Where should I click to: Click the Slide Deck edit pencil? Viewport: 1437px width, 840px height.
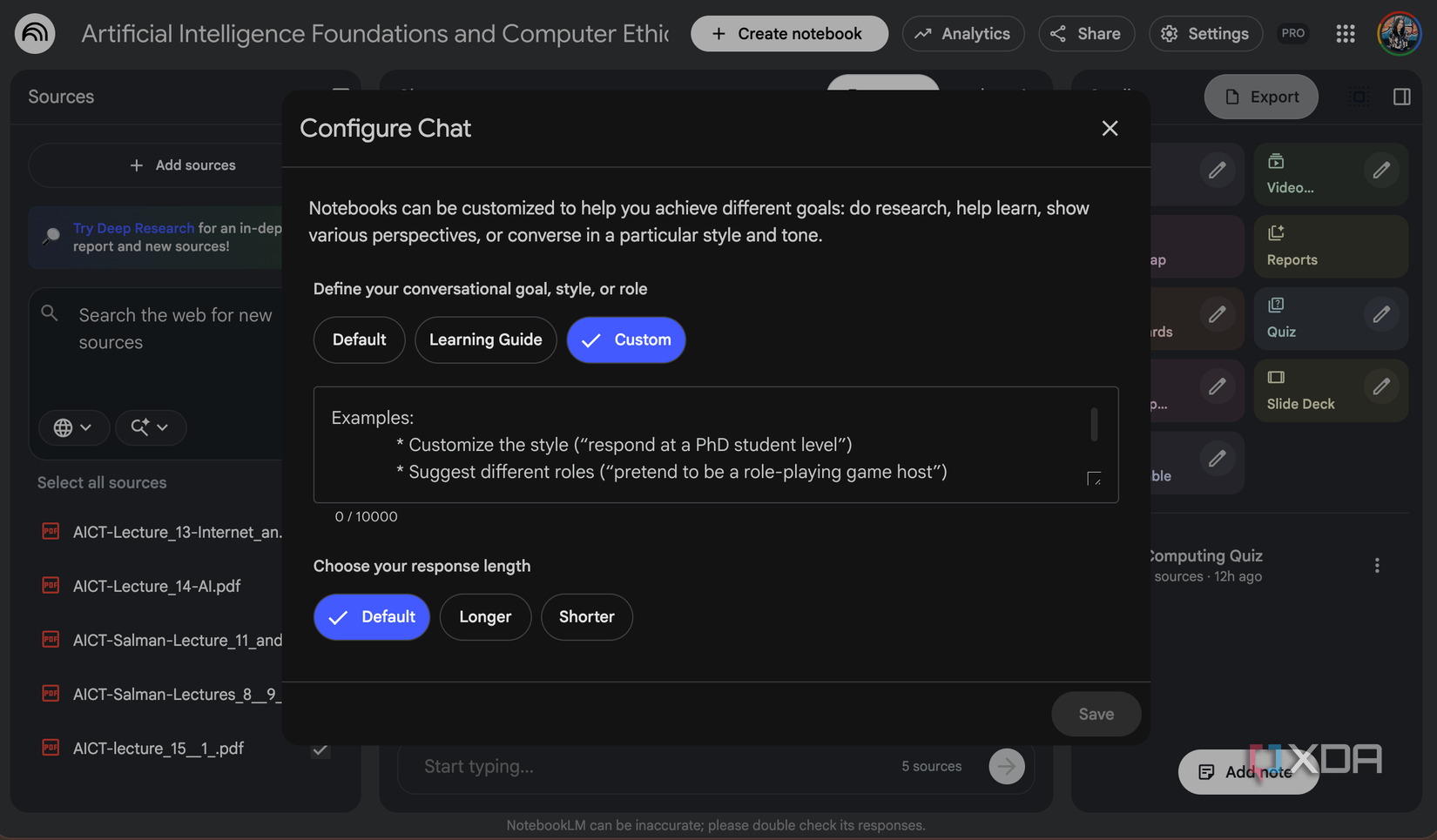click(1381, 386)
